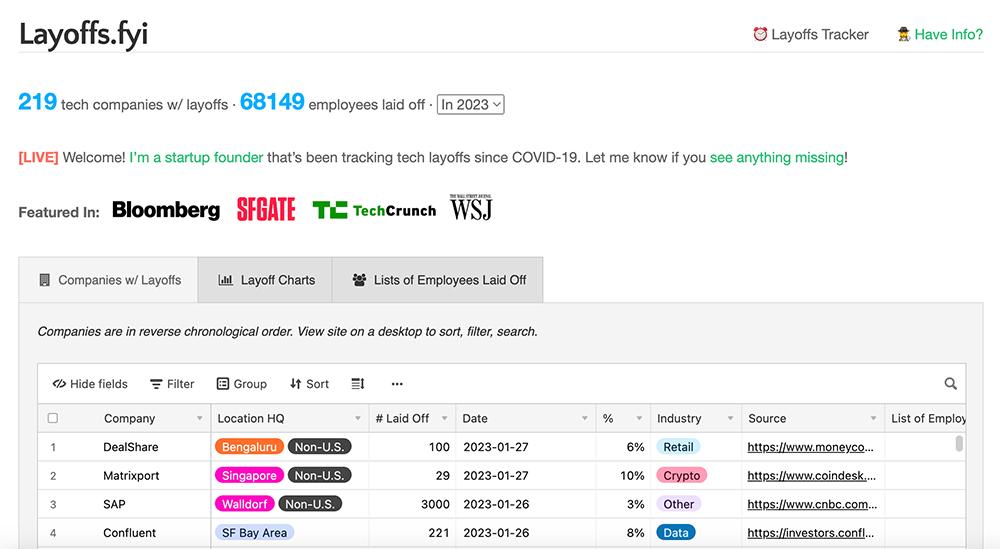Click the pink Walldorf tag

pos(244,504)
